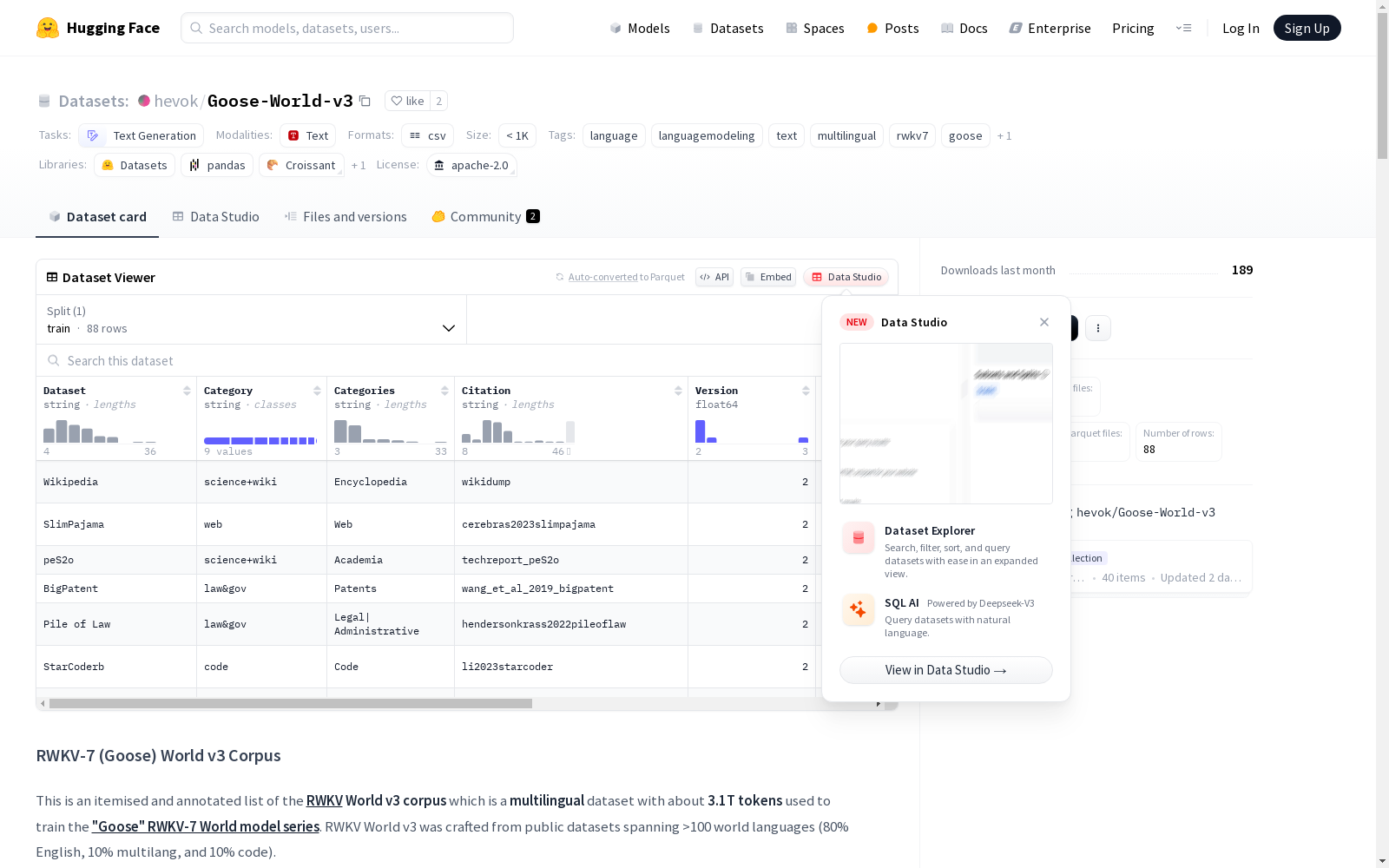Image resolution: width=1389 pixels, height=868 pixels.
Task: Click the Data Studio preview thumbnail
Action: [946, 424]
